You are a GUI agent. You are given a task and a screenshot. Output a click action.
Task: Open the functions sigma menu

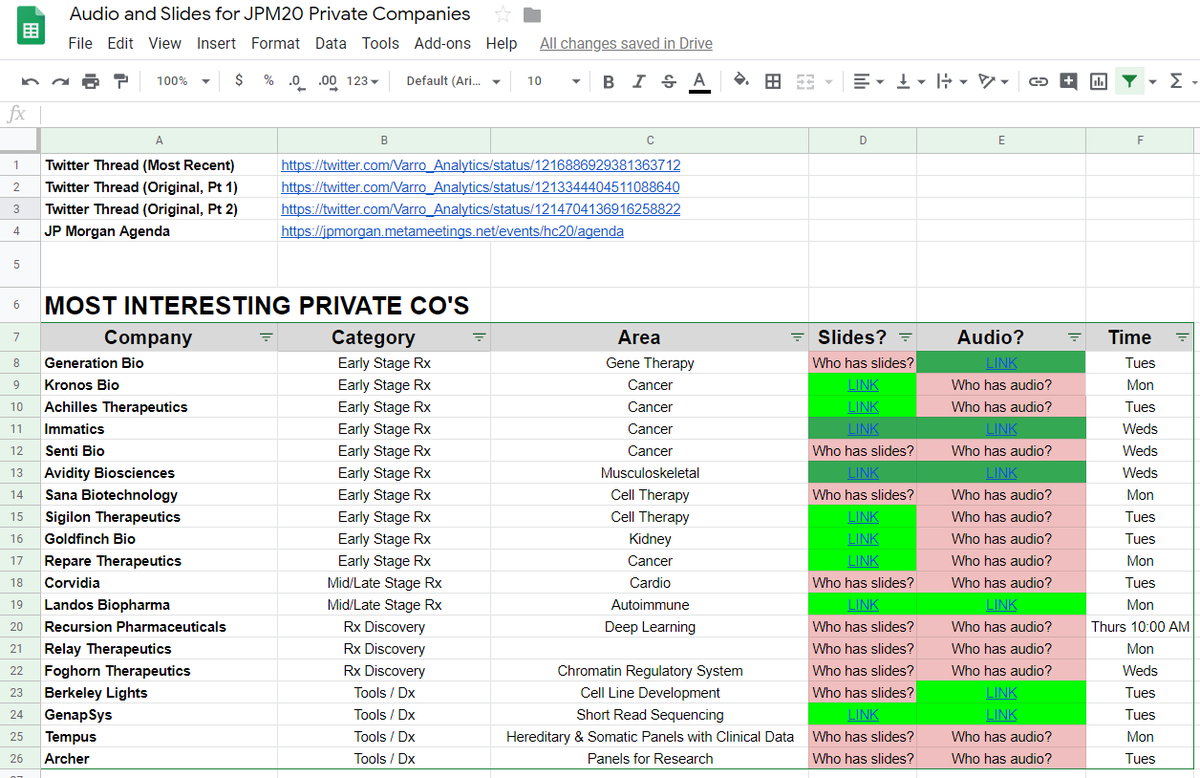click(1176, 81)
